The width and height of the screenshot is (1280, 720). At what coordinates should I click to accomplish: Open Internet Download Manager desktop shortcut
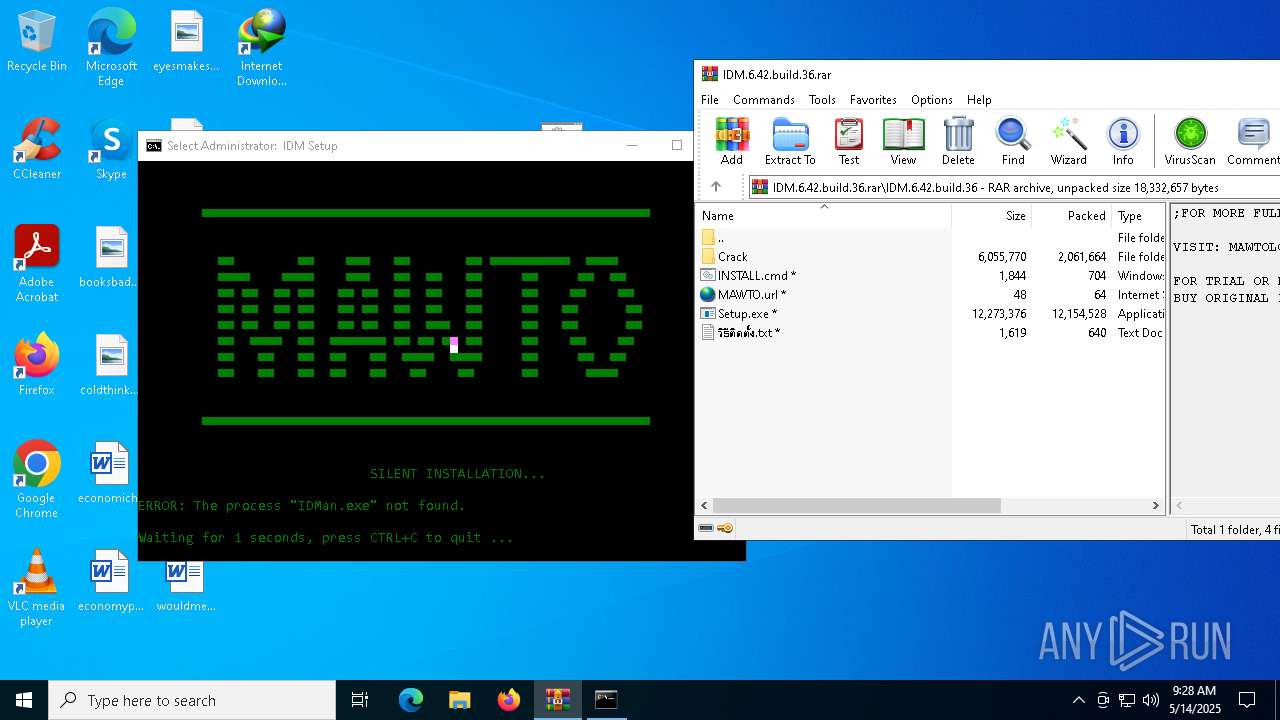262,48
